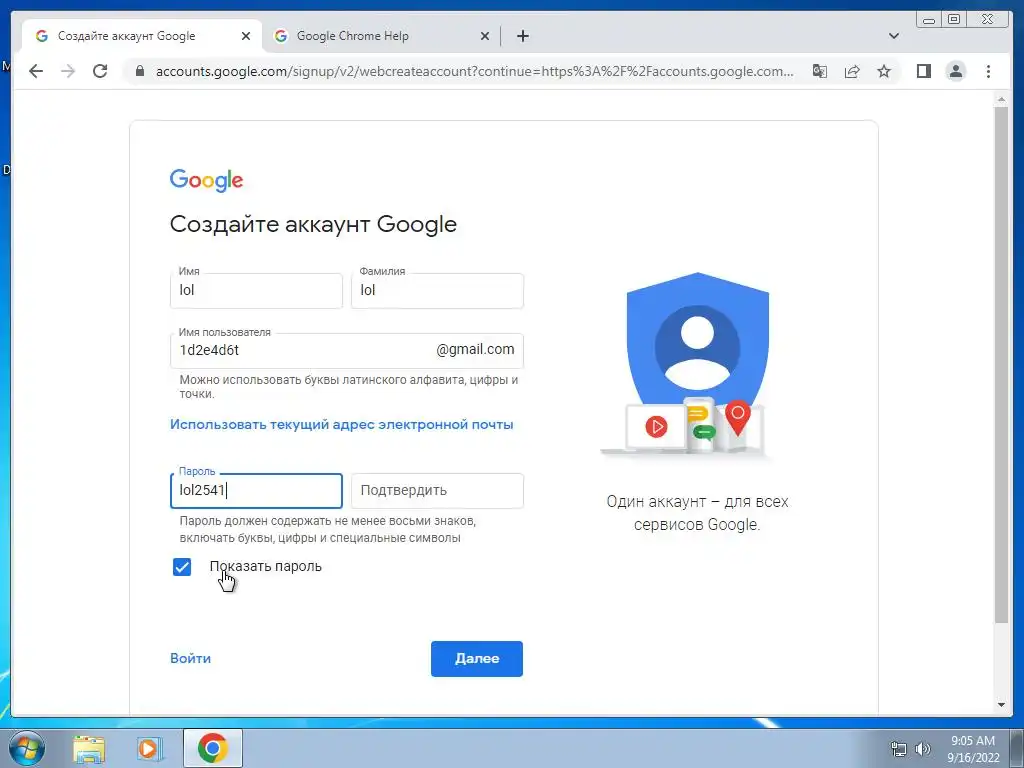Screen dimensions: 1024x768
Task: Click the page scrollbar up arrow
Action: coord(1001,100)
